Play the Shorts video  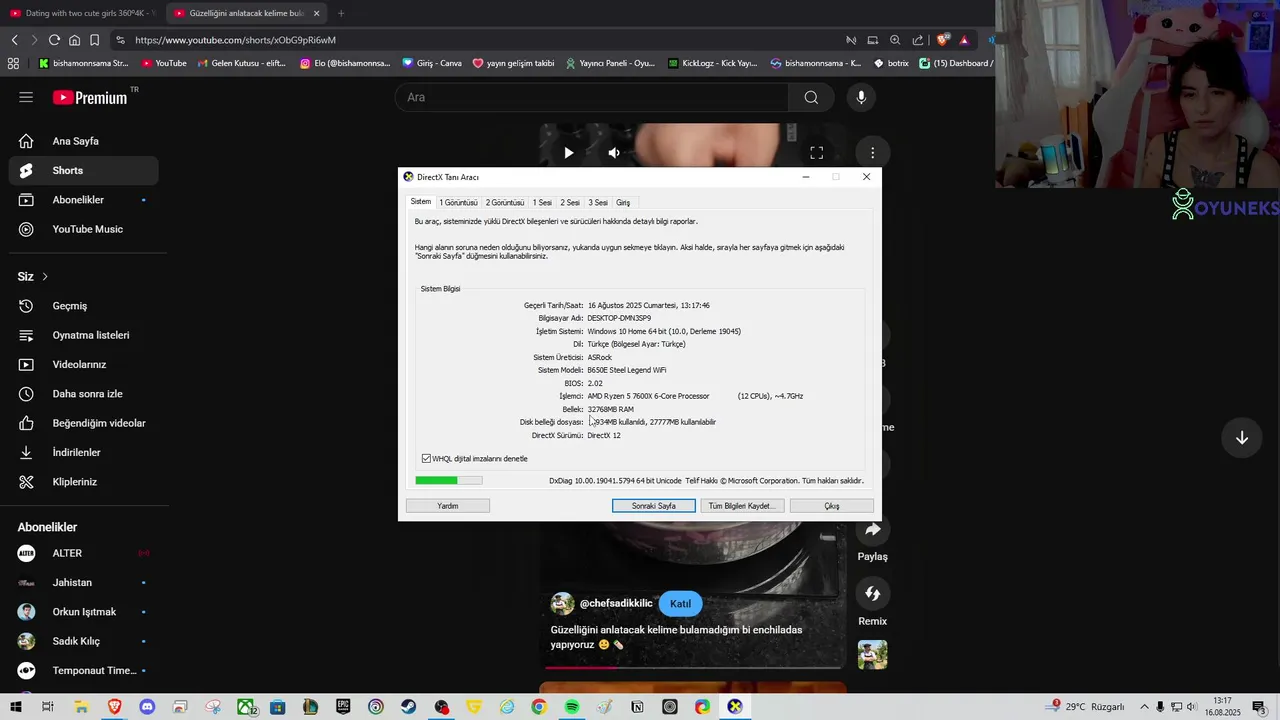coord(568,153)
